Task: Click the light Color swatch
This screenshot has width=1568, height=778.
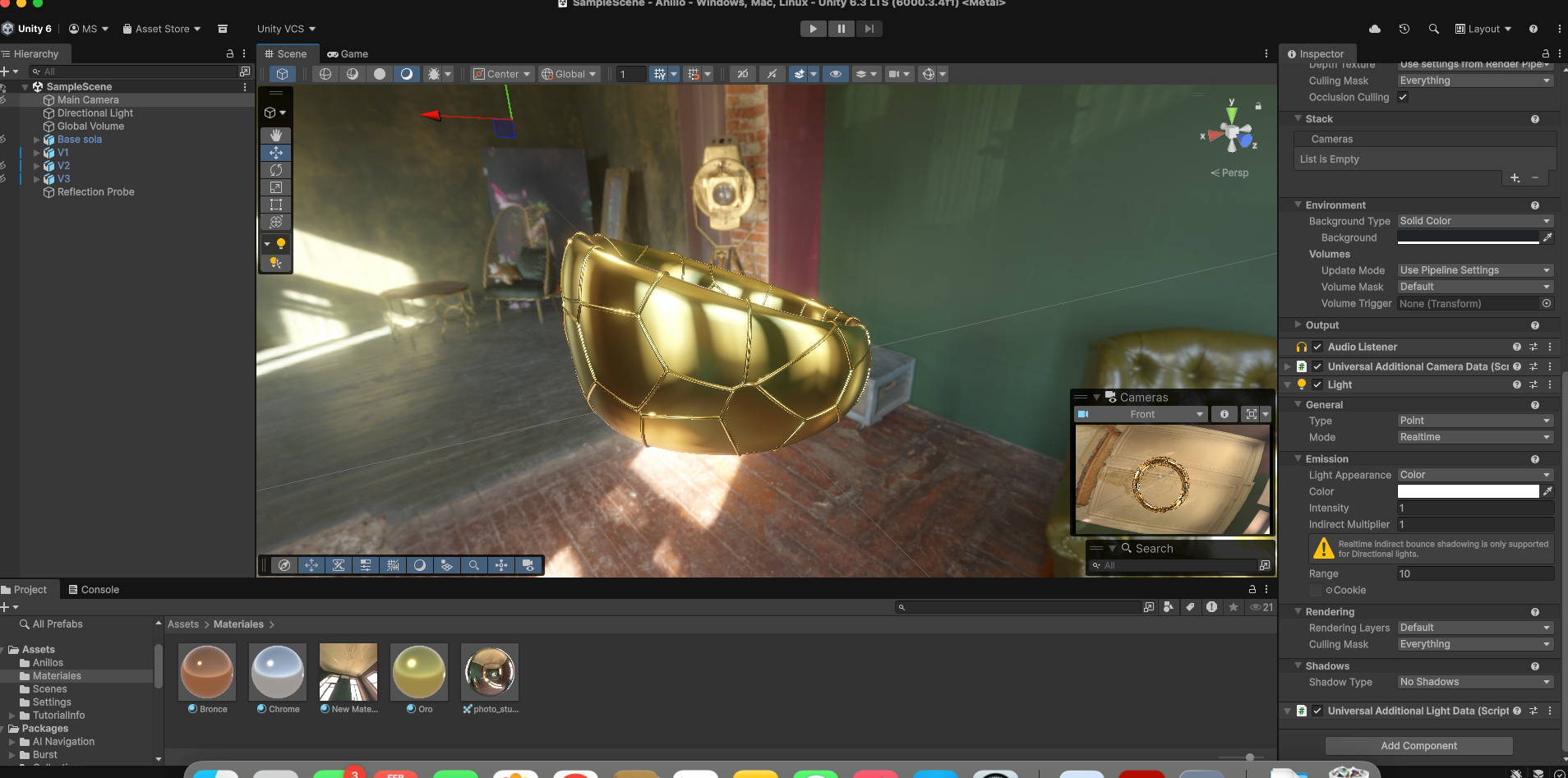Action: (x=1468, y=491)
